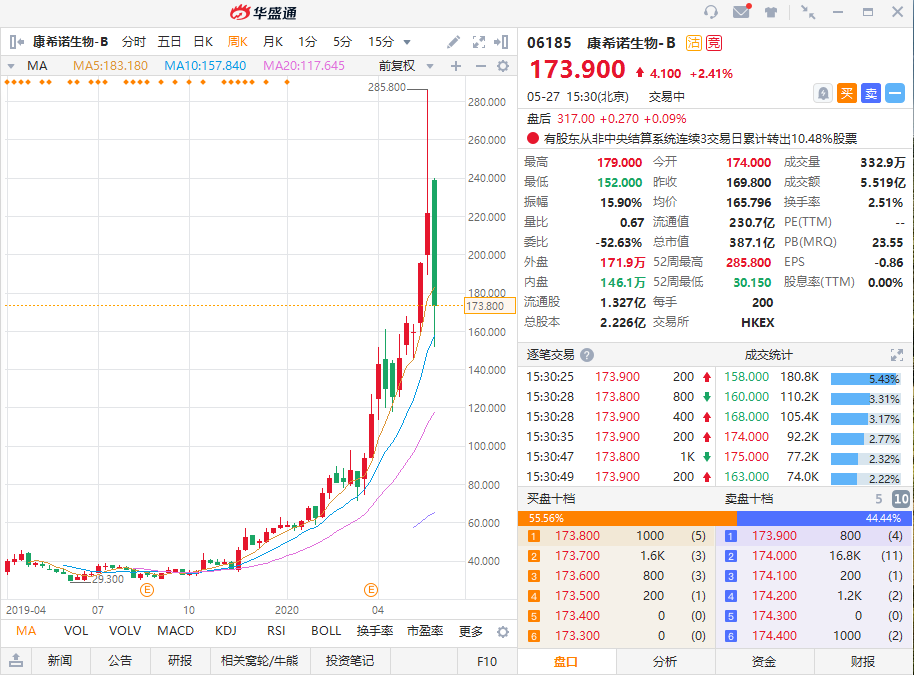This screenshot has height=675, width=914.
Task: Click the earnings E marker near 07
Action: (147, 590)
